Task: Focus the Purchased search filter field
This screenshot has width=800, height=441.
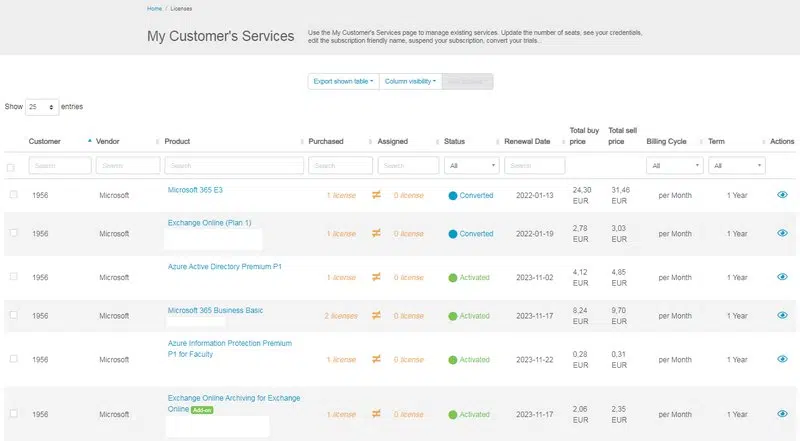Action: coord(340,165)
